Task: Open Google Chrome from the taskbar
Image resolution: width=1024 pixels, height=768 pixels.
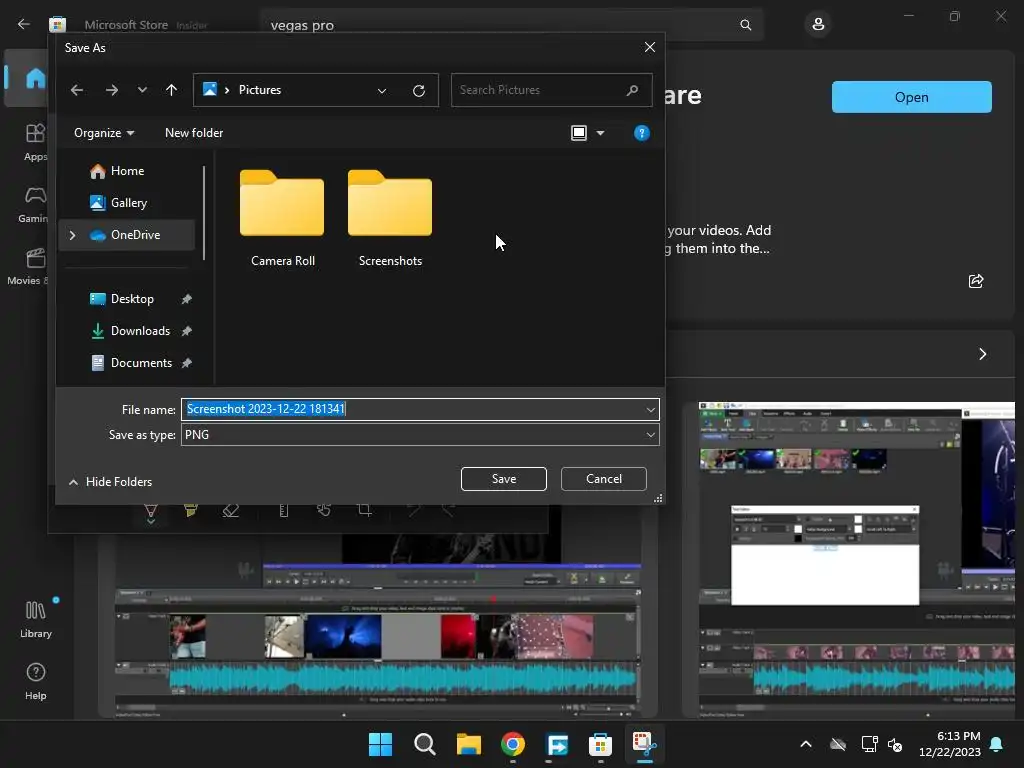Action: click(513, 745)
